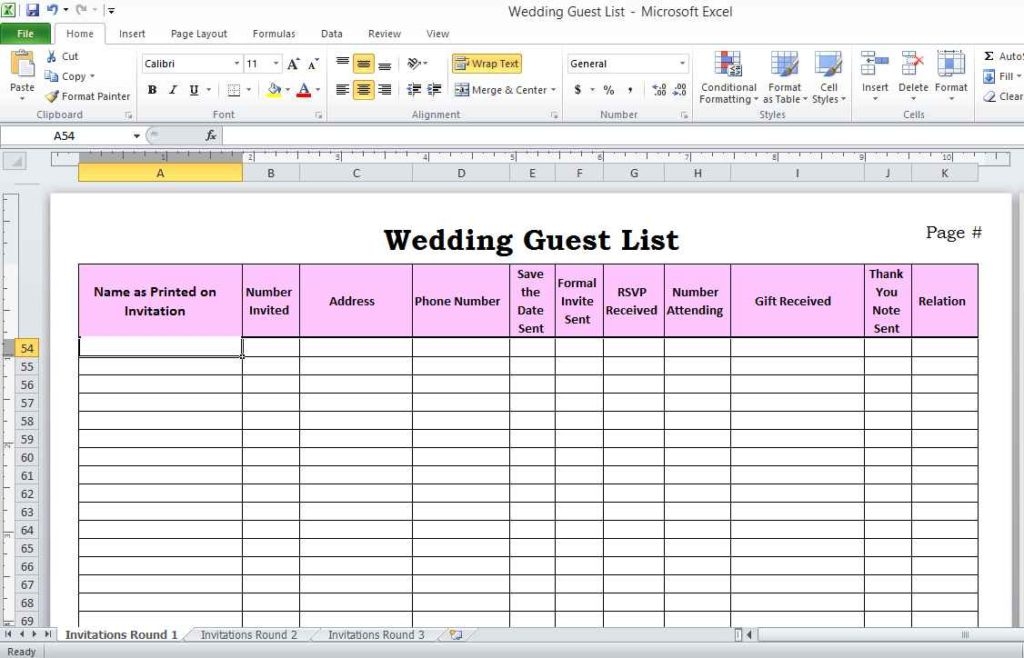Click the Delete Cells icon

[912, 63]
